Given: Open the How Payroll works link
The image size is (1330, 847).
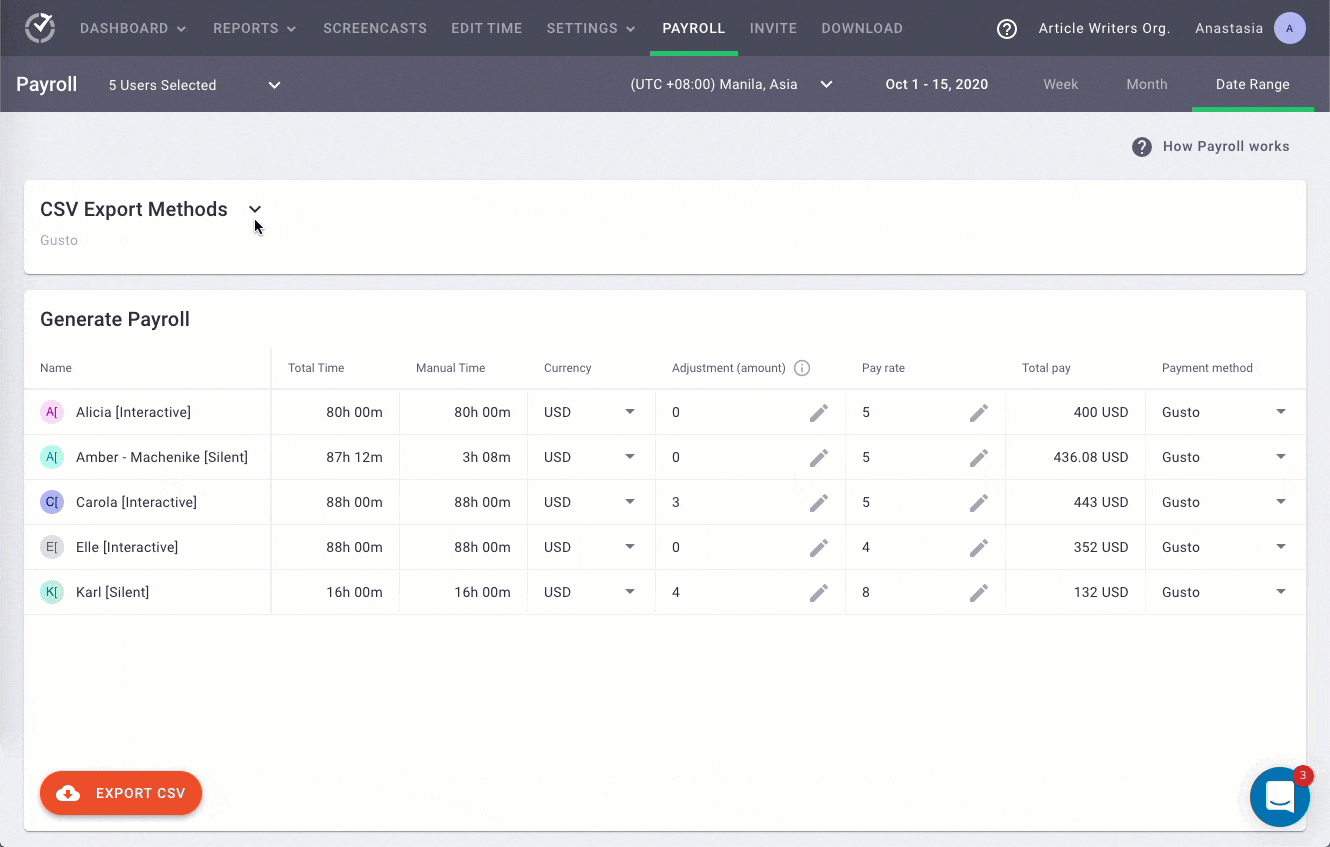Looking at the screenshot, I should click(x=1211, y=147).
